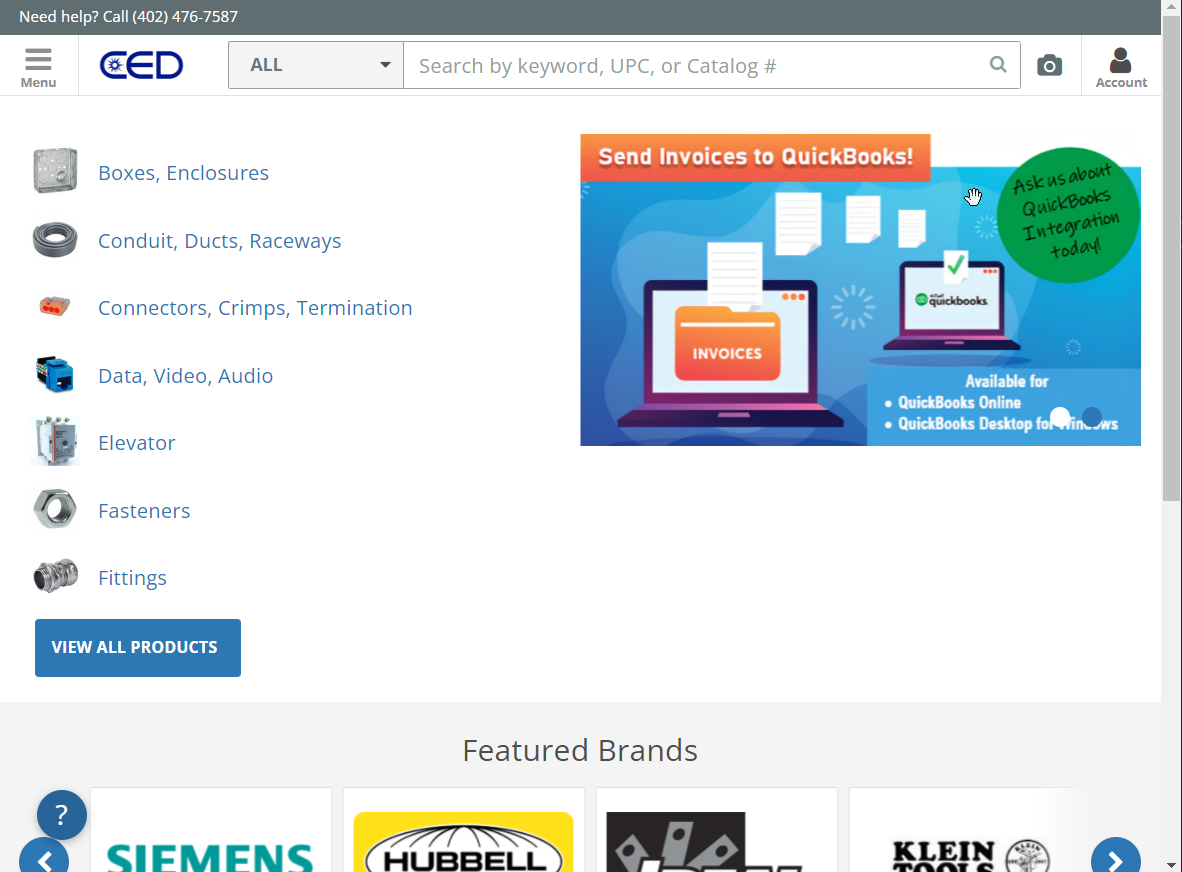
Task: Open the Elevator category link
Action: coord(136,443)
